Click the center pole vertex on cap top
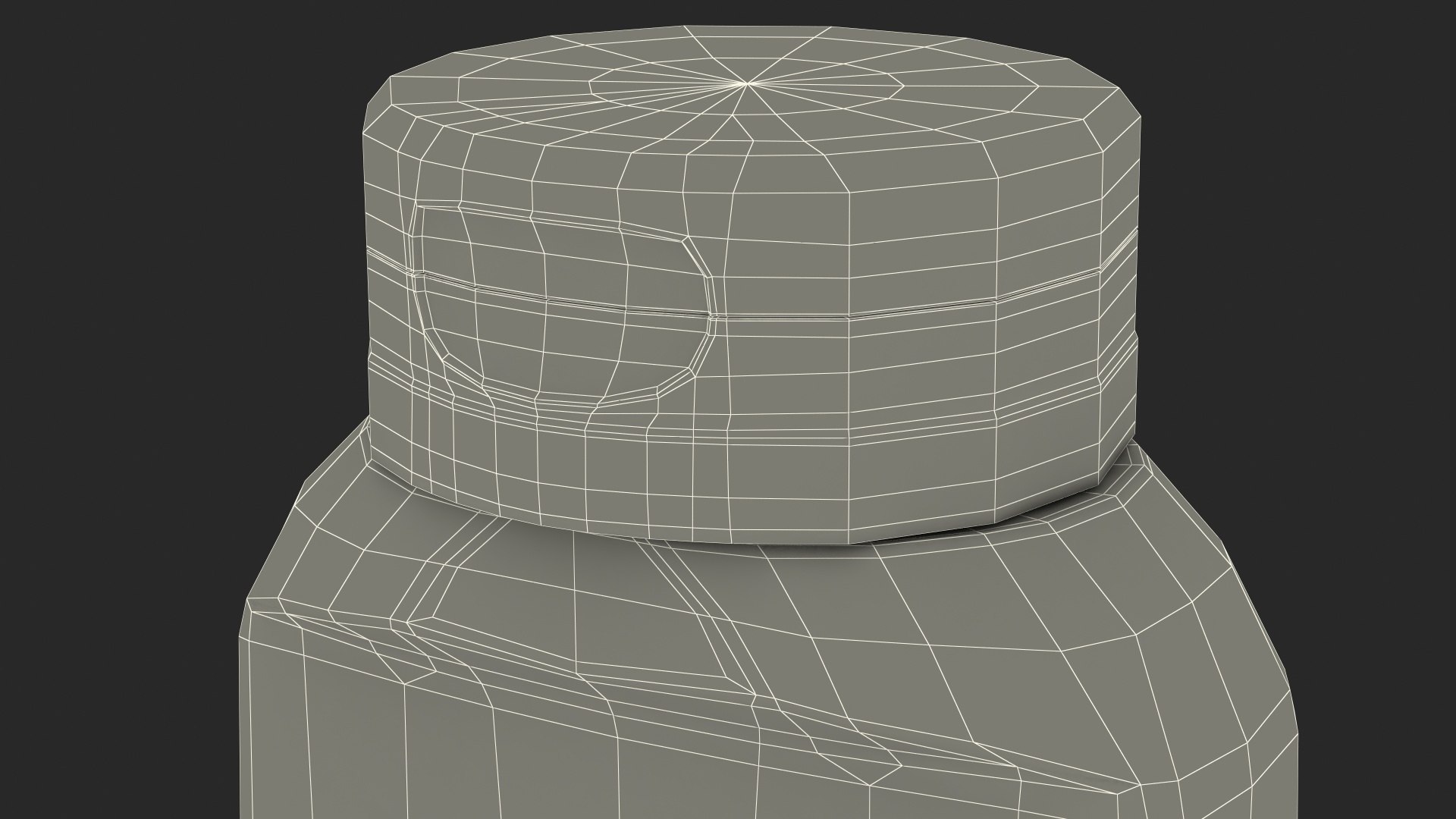 [746, 83]
